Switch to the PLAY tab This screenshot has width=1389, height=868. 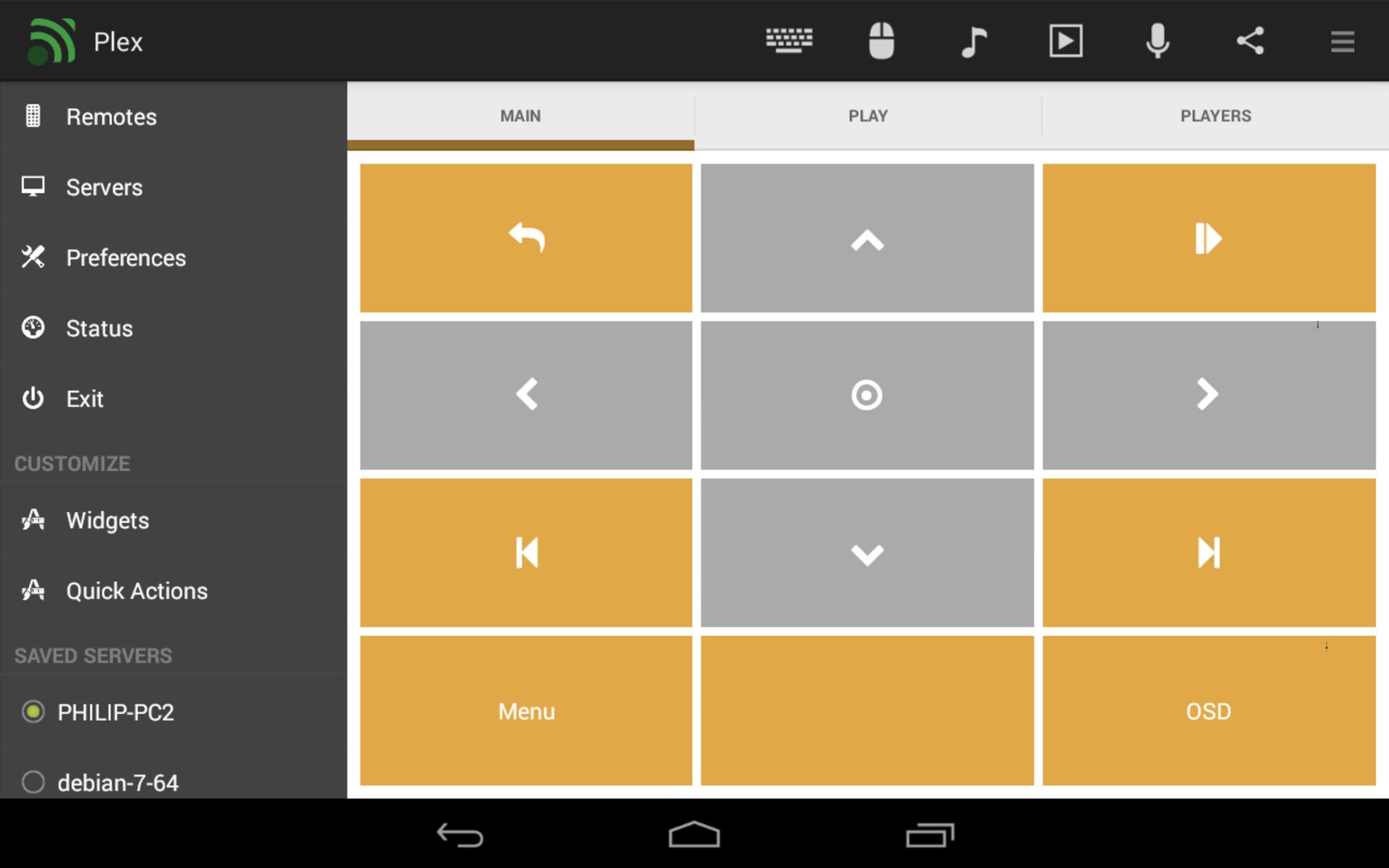[868, 116]
